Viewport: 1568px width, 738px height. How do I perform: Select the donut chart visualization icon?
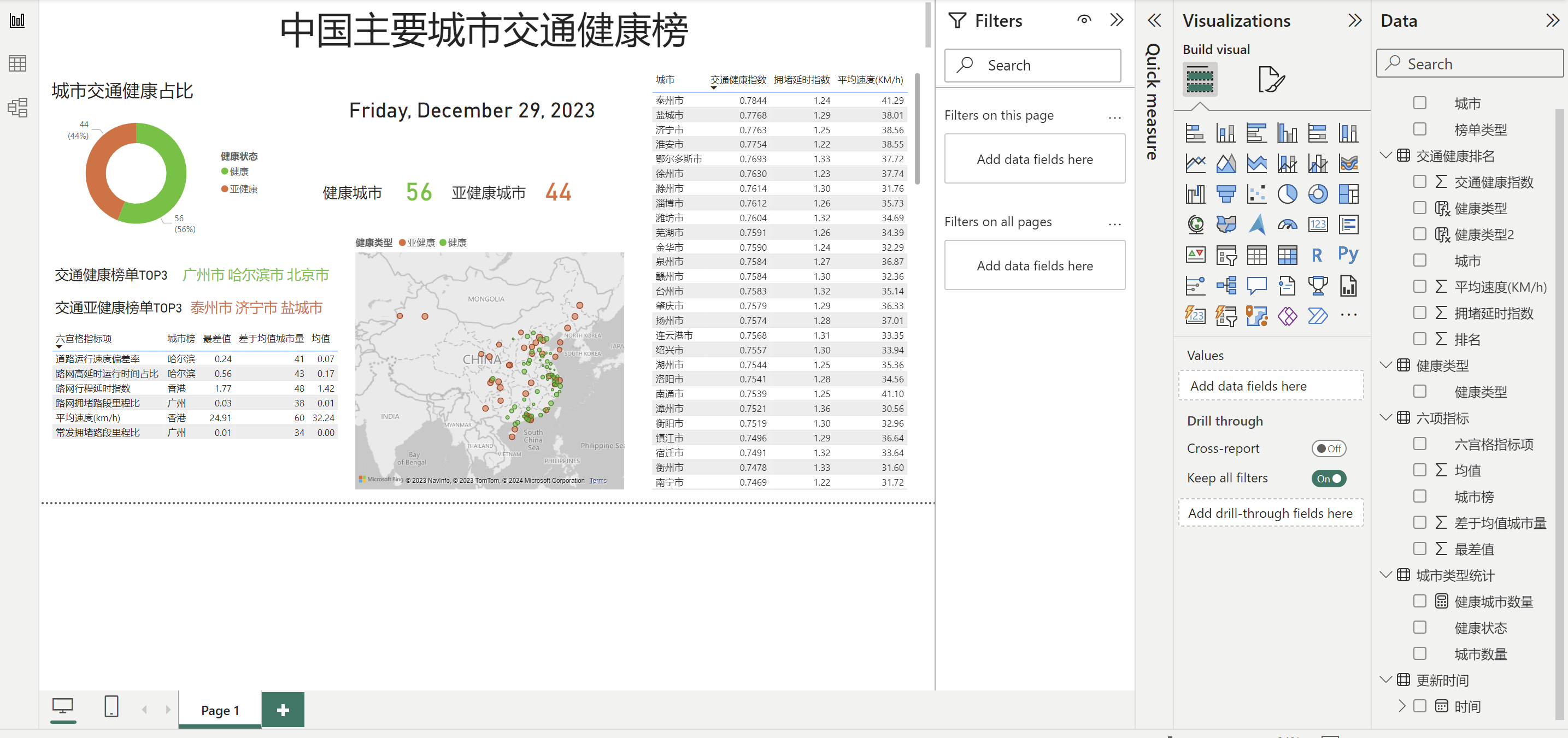[1317, 194]
